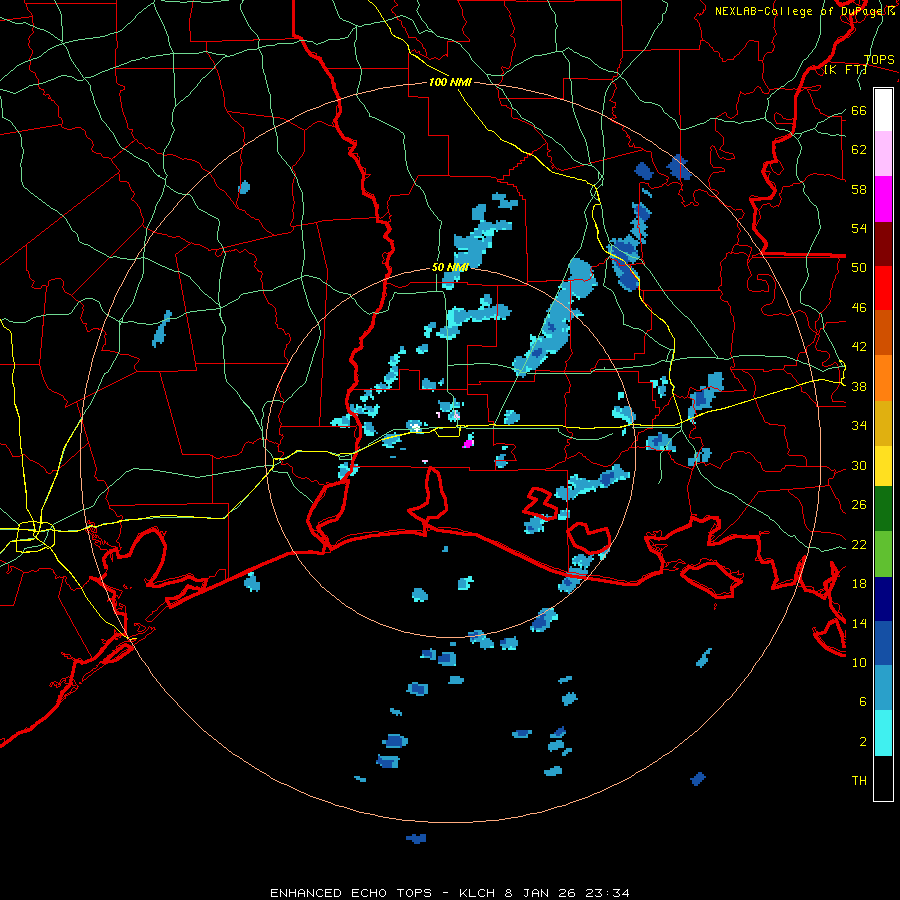This screenshot has width=900, height=900.
Task: Click the legend value 10
Action: click(x=859, y=662)
